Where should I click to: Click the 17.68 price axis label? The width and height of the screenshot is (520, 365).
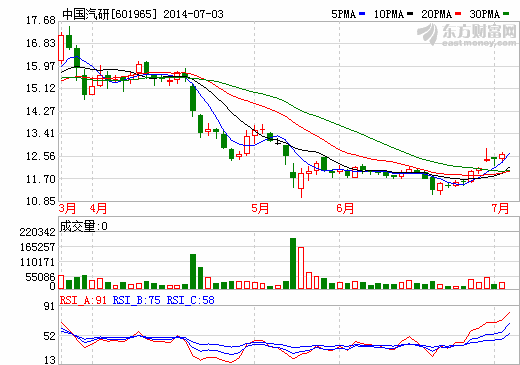(x=41, y=20)
